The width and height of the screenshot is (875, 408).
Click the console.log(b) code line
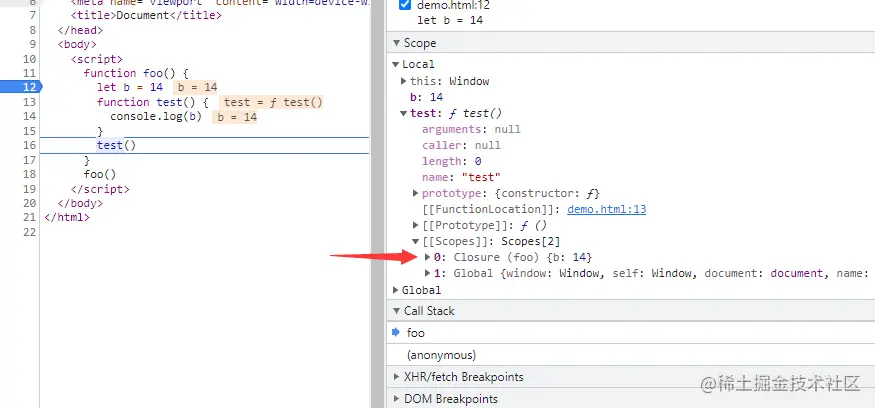(x=156, y=116)
